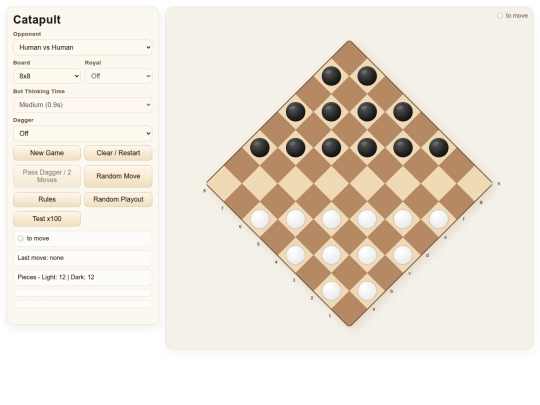Select the white piece on square d3
The image size is (540, 405).
point(367,219)
